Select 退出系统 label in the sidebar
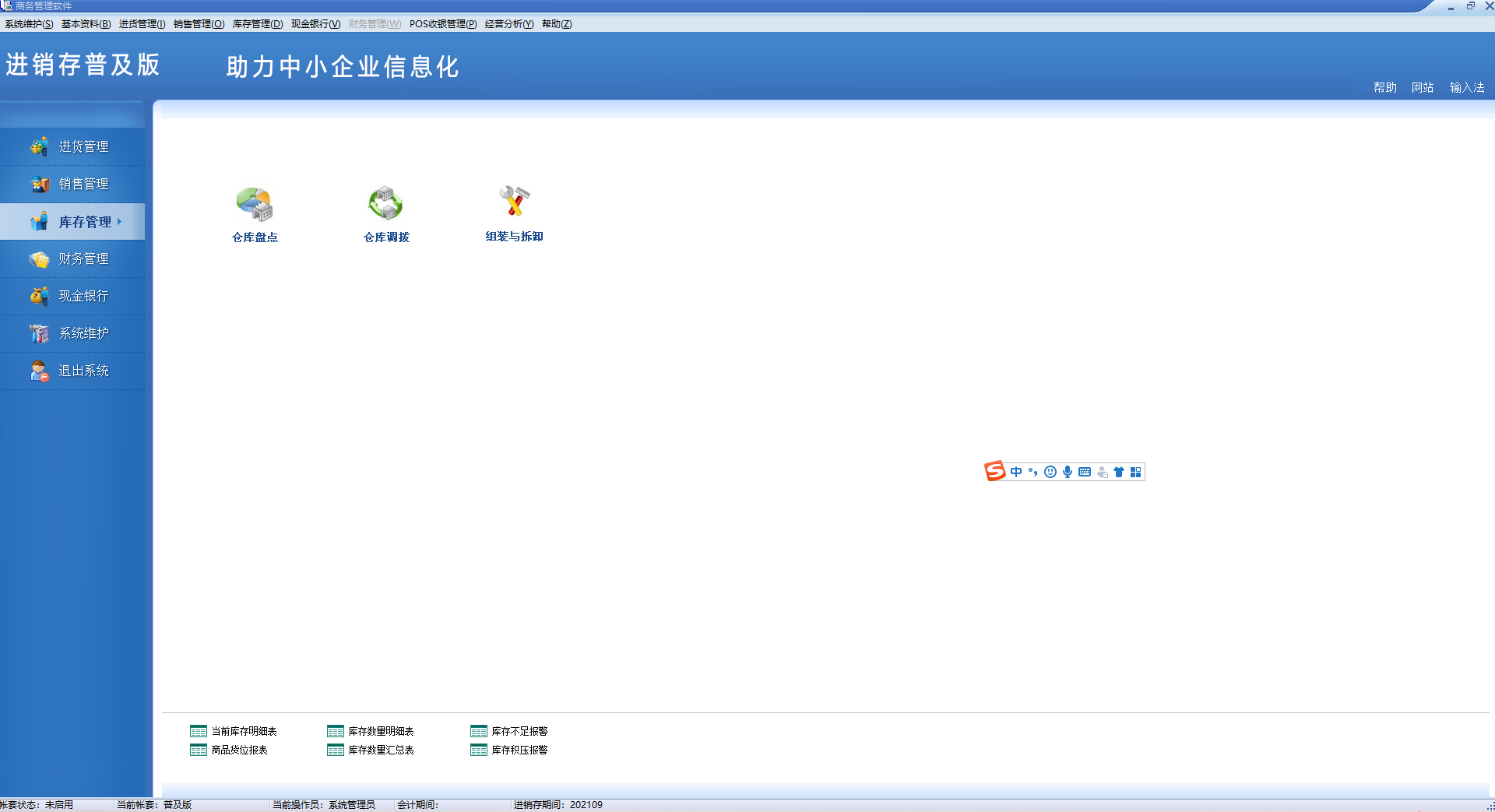Viewport: 1495px width, 812px height. point(84,371)
